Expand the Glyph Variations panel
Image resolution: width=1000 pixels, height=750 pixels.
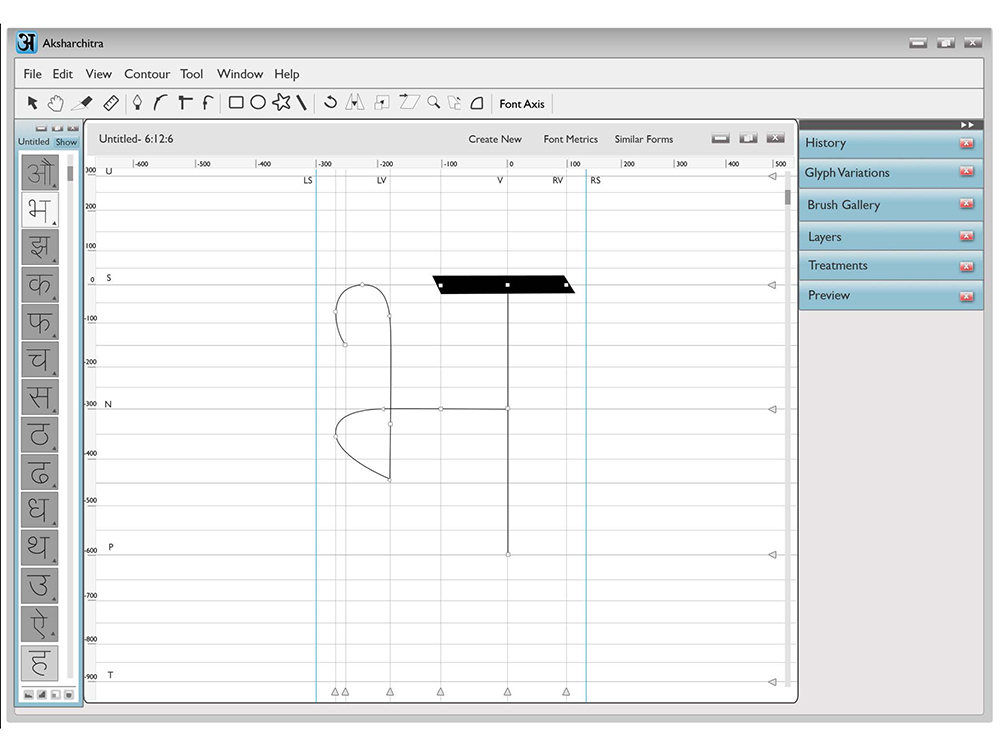pos(847,173)
